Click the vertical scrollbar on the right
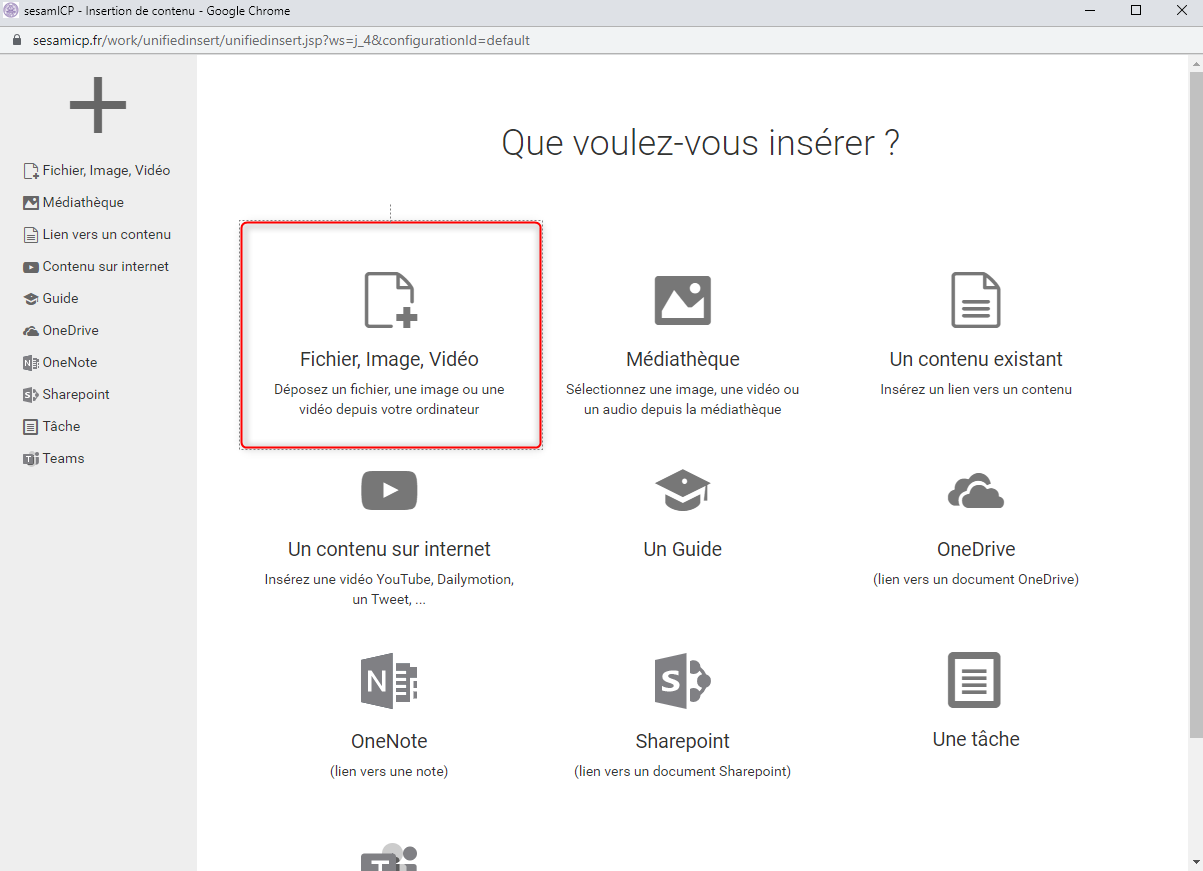 tap(1195, 400)
